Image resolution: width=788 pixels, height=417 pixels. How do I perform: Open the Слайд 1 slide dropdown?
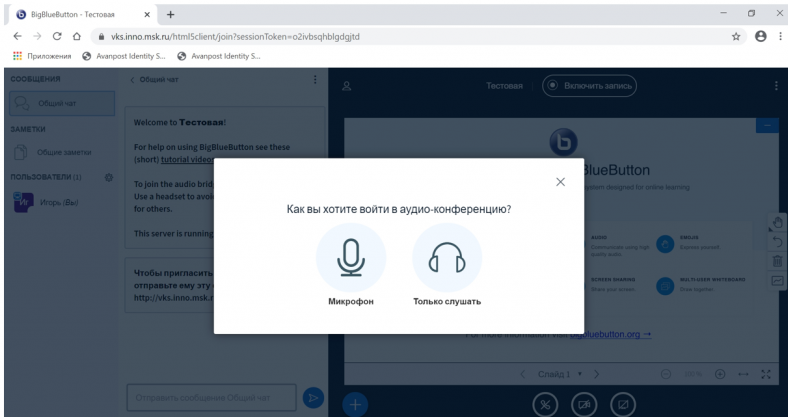point(561,373)
